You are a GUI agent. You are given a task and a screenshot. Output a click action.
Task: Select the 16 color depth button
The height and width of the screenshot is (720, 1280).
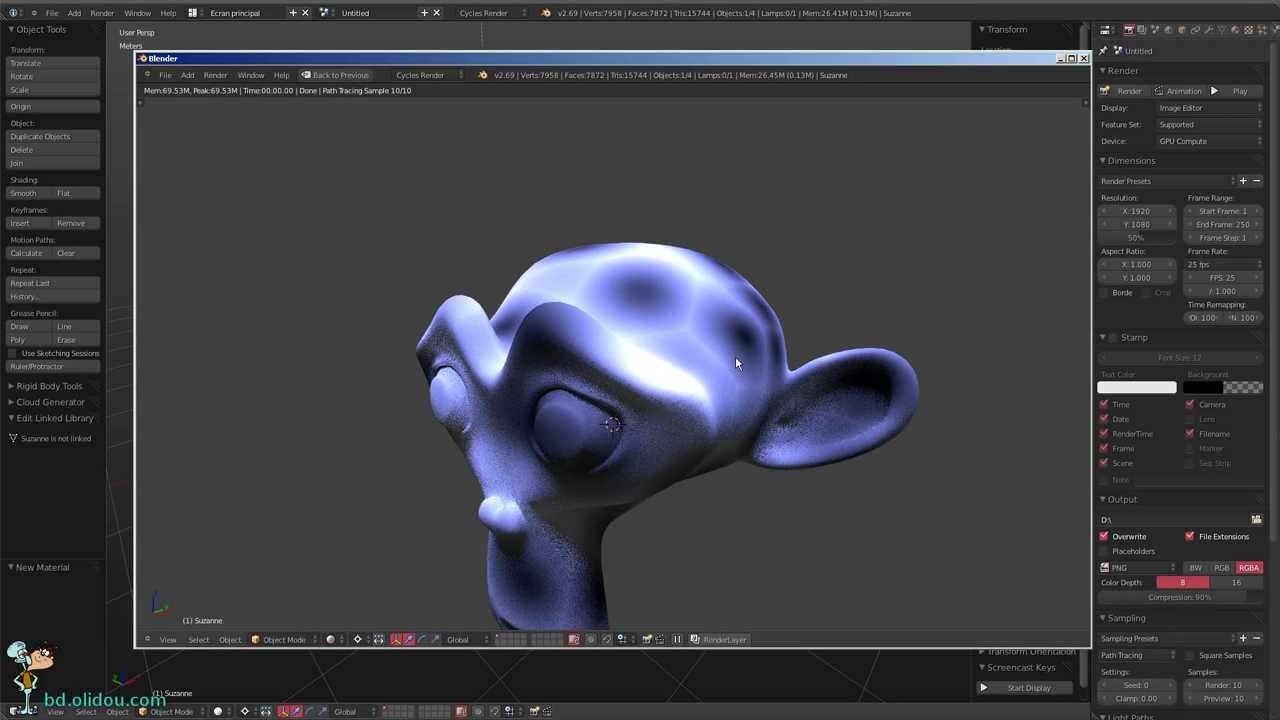[x=1236, y=583]
